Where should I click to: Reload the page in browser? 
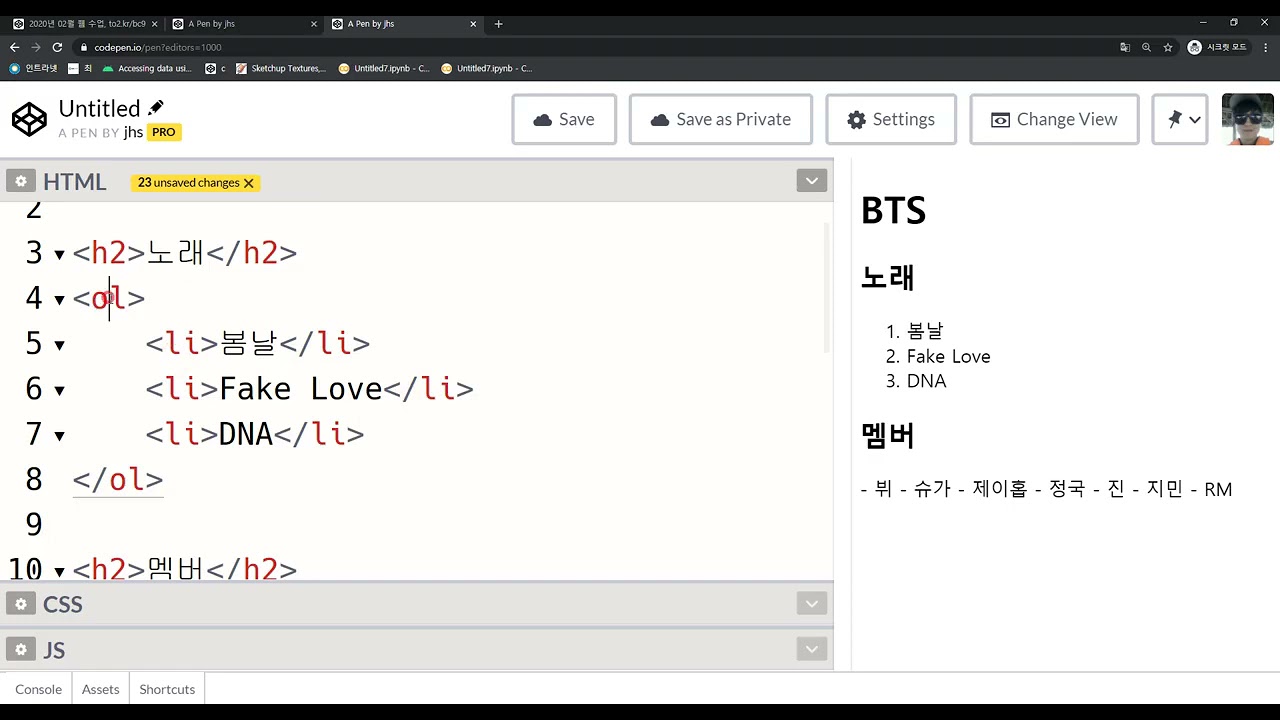(x=57, y=47)
